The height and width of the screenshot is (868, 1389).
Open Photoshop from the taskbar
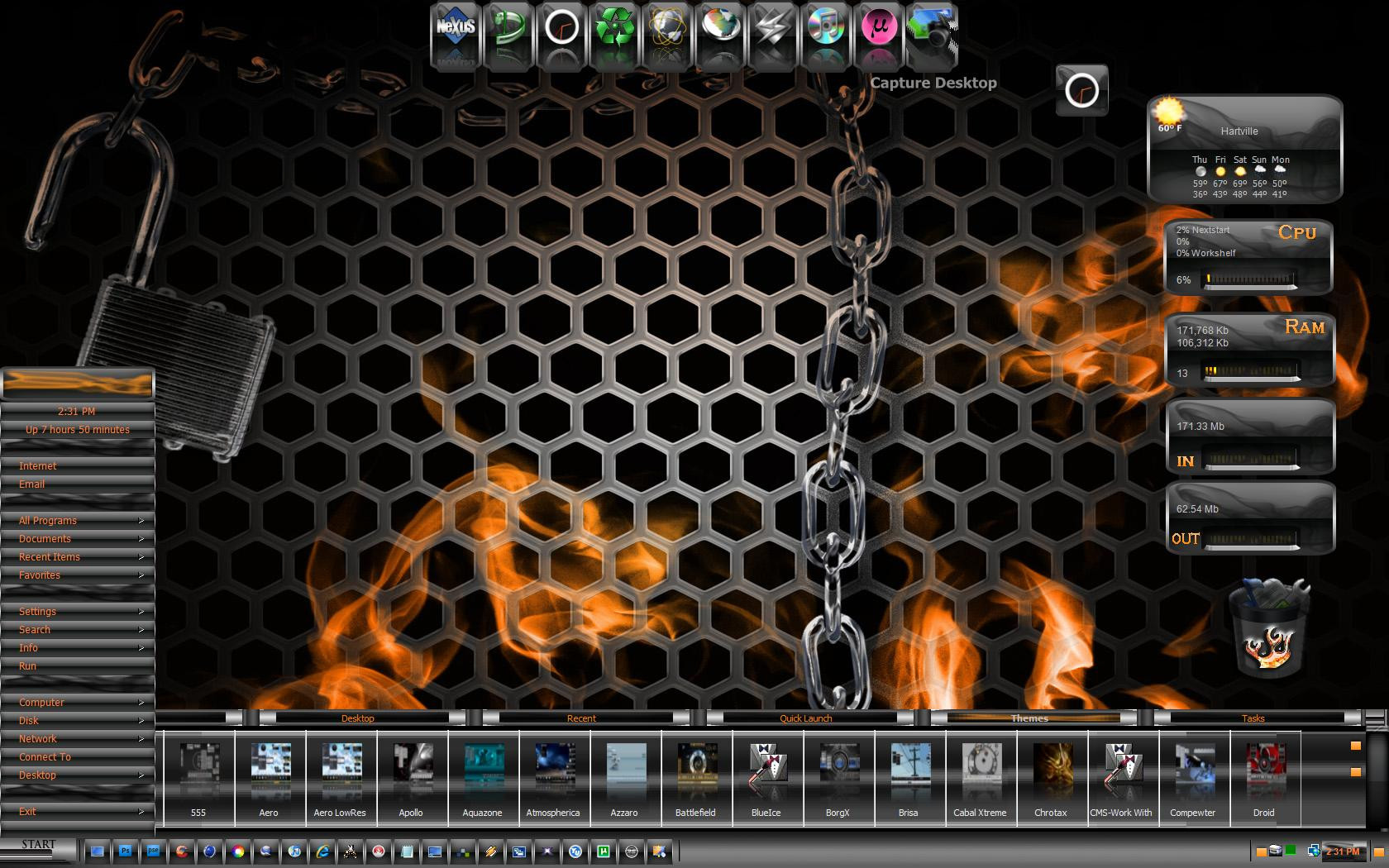[x=125, y=851]
